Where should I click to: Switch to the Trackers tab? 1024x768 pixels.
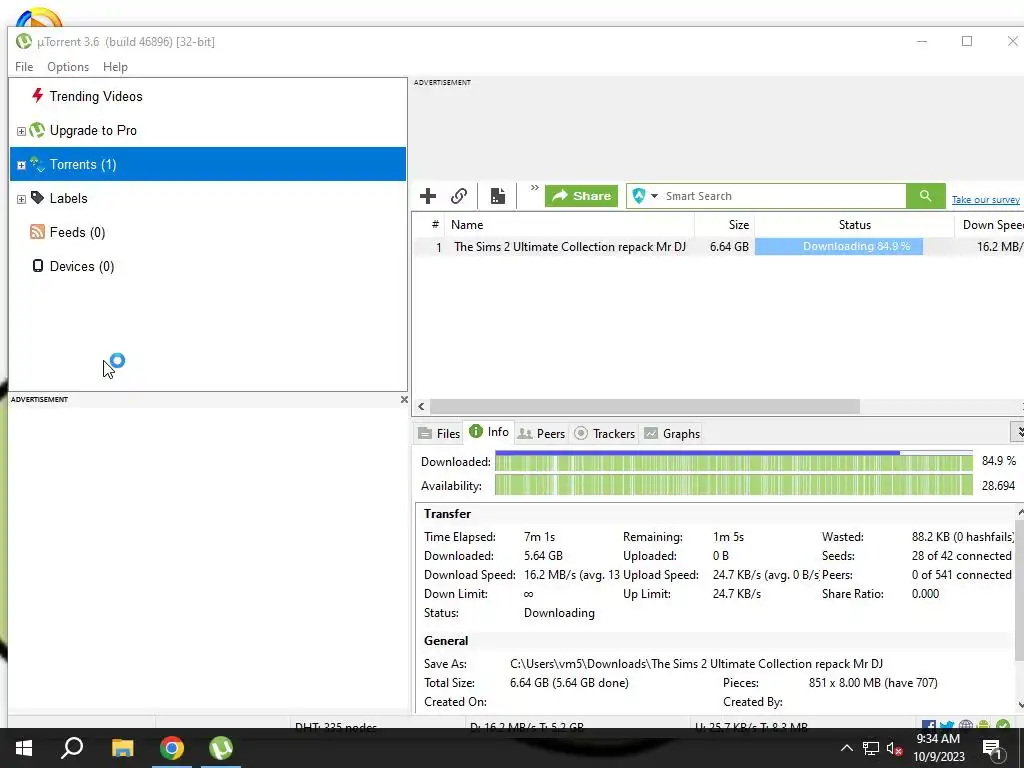click(x=605, y=434)
